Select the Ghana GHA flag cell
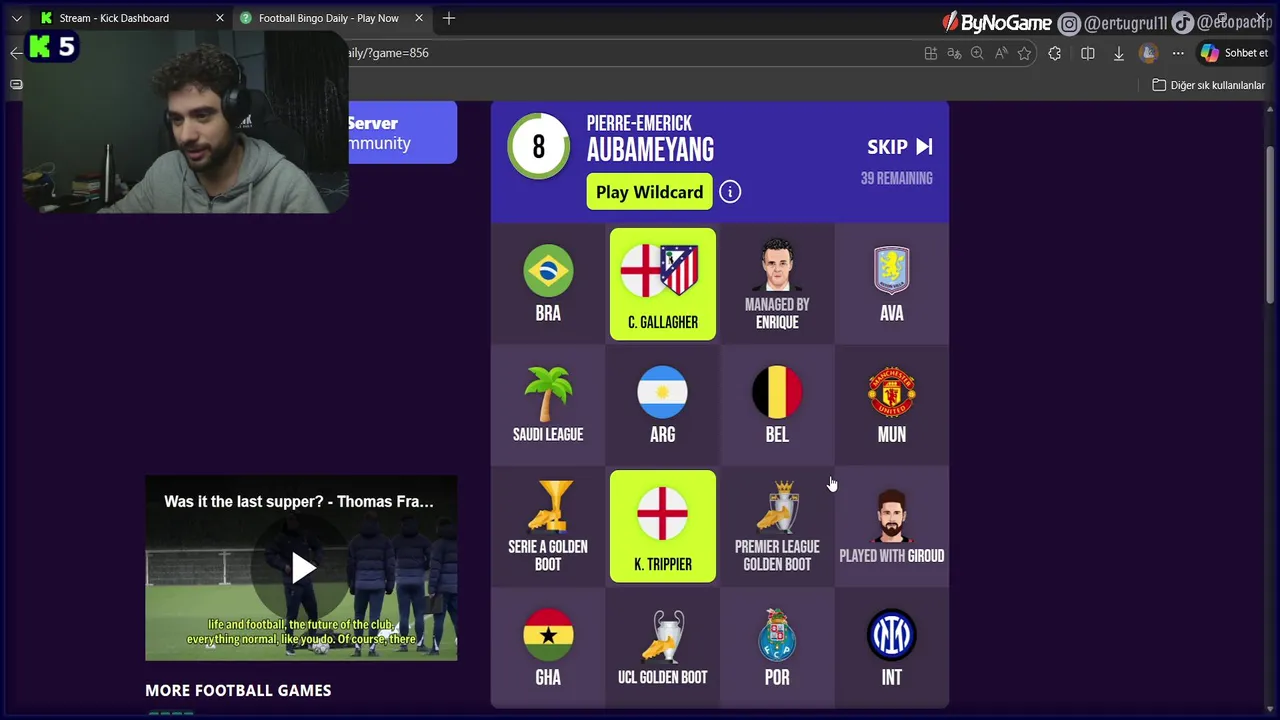Screen dimensions: 1280x720 pos(548,648)
